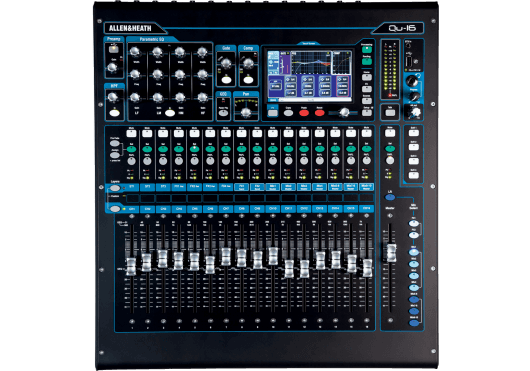Viewport: 530px width, 371px height.
Task: Toggle the 48V phantom power button in Preamp
Action: [114, 49]
